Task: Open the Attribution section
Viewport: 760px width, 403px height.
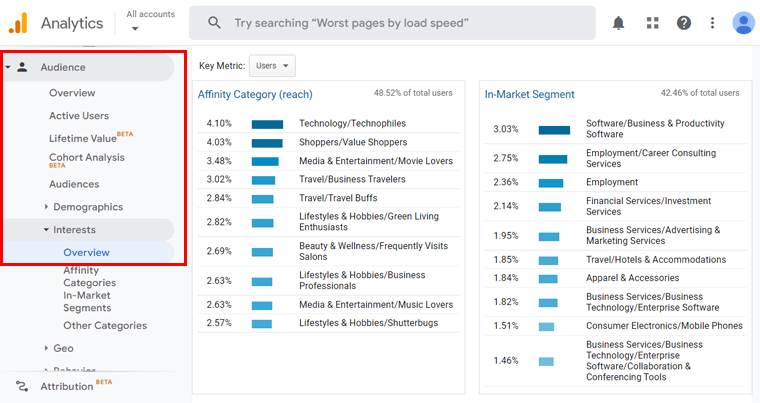Action: click(x=67, y=386)
